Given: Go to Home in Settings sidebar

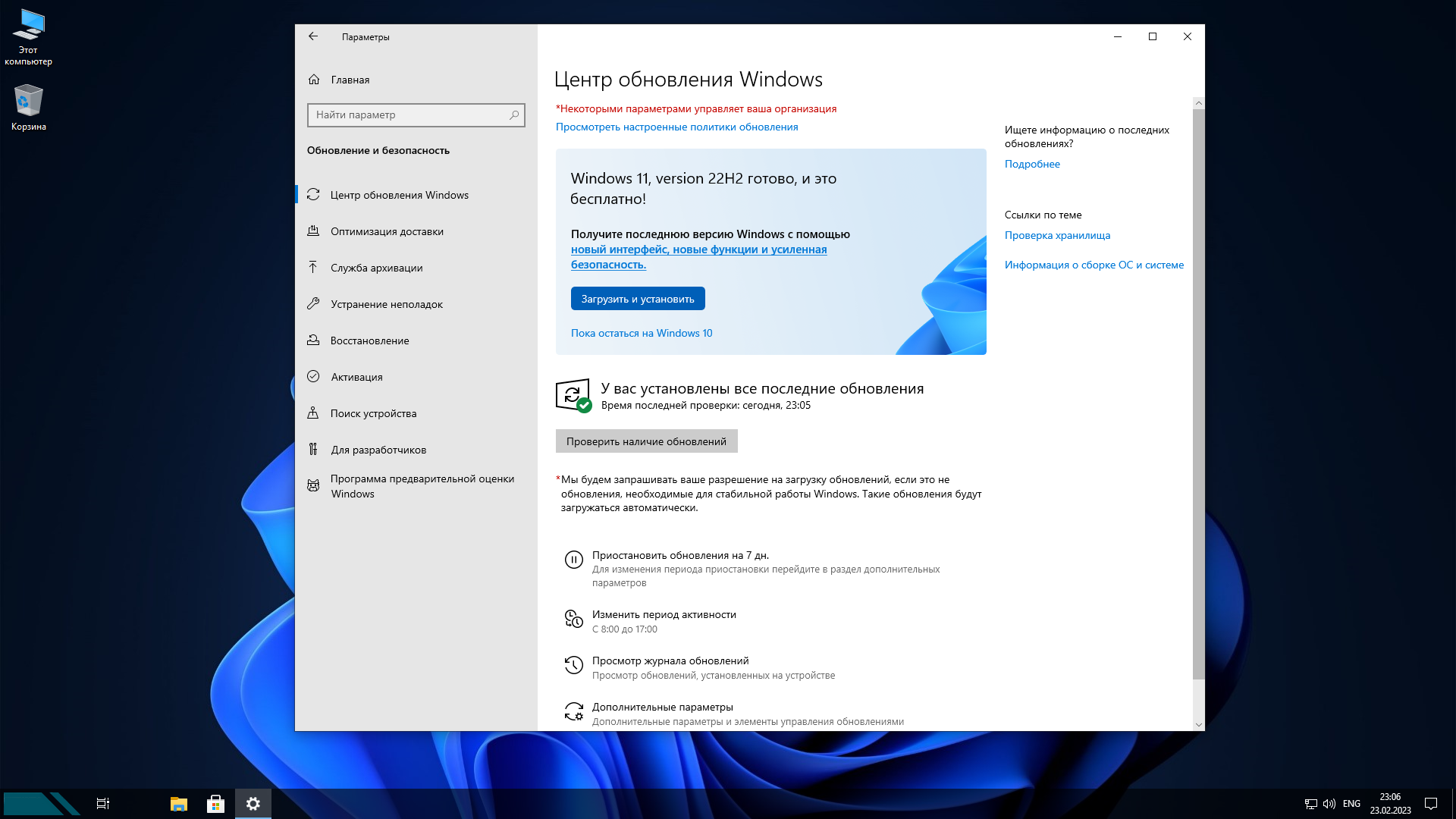Looking at the screenshot, I should coord(350,80).
